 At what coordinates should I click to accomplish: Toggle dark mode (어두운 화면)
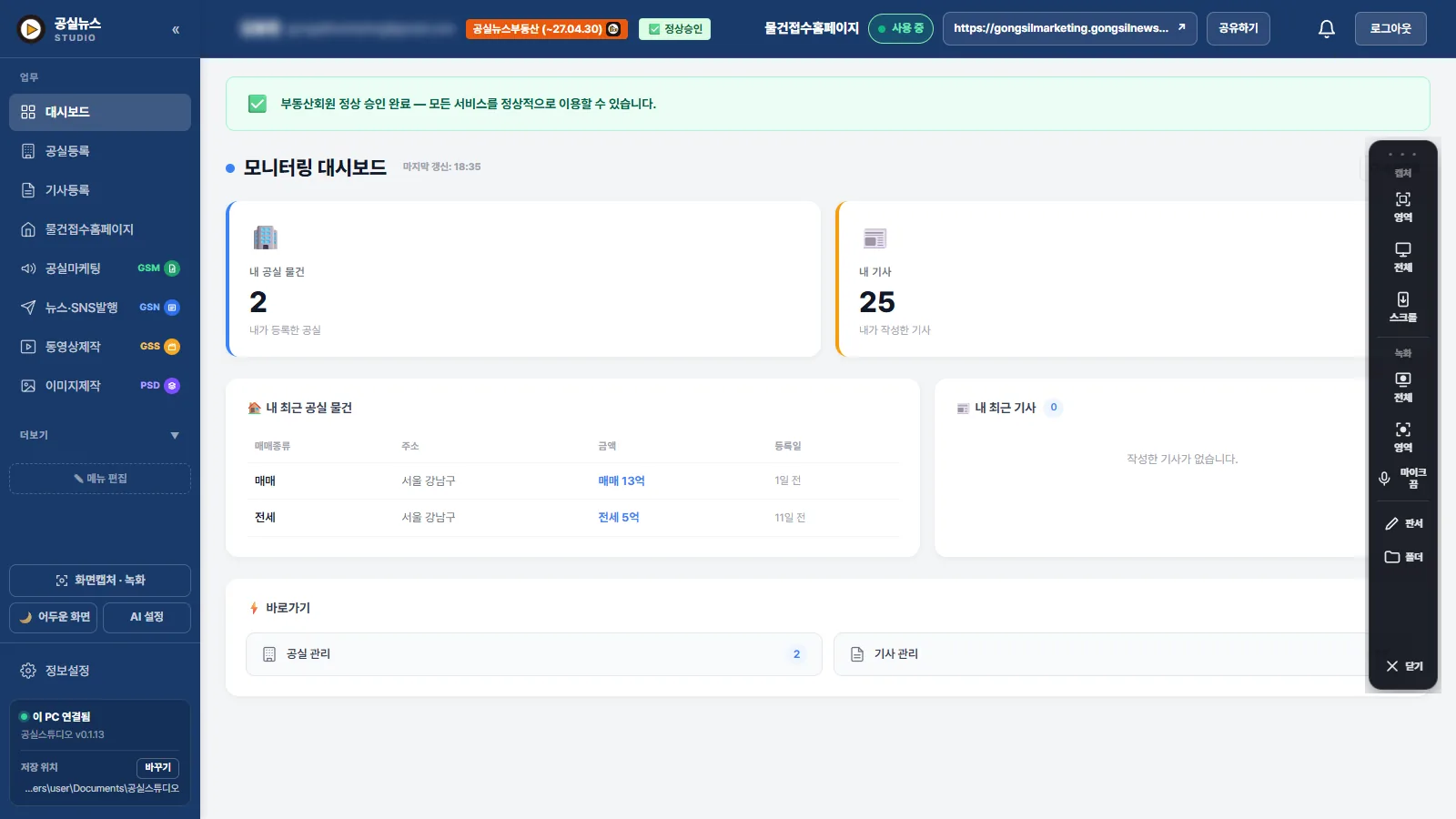(54, 617)
